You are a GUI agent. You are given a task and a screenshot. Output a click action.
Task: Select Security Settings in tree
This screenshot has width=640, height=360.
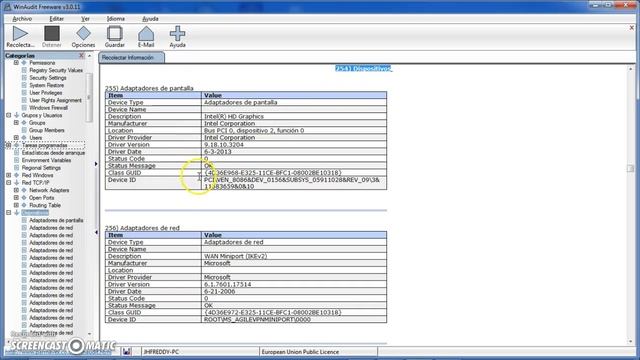tap(48, 78)
